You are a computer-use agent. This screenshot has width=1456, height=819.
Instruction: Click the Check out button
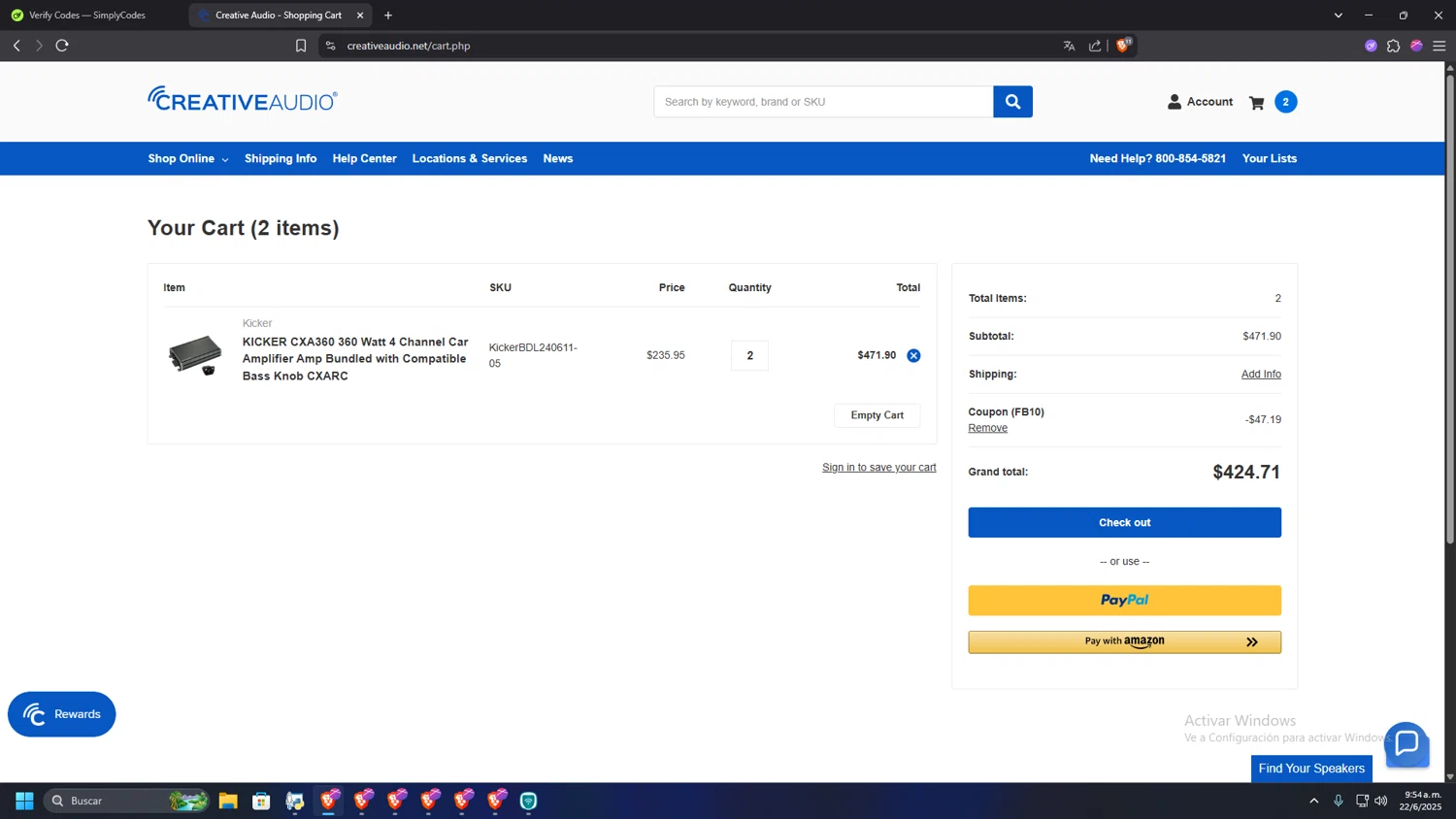[1124, 522]
